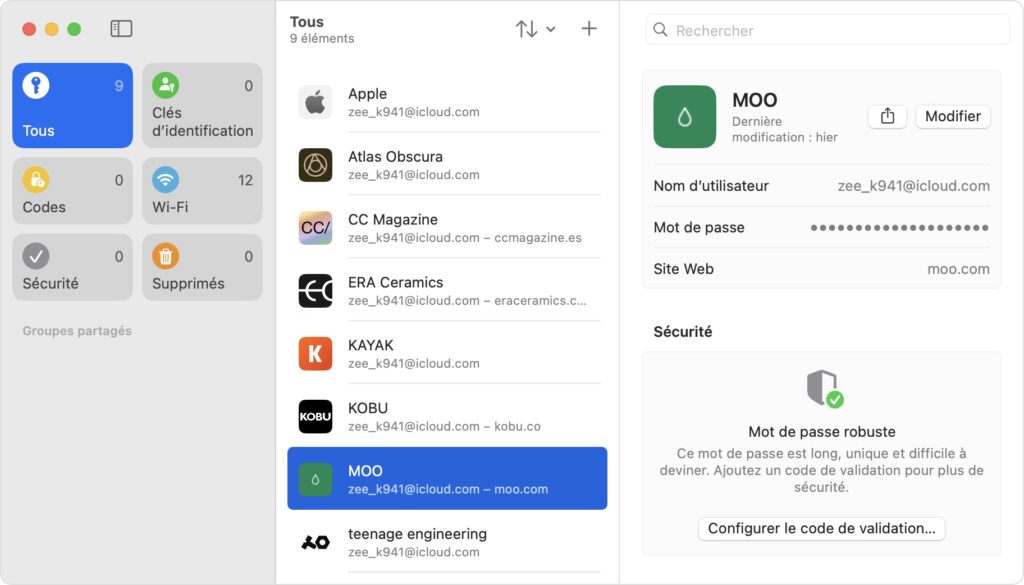Select the CC Magazine entry
This screenshot has height=585, width=1024.
click(447, 228)
